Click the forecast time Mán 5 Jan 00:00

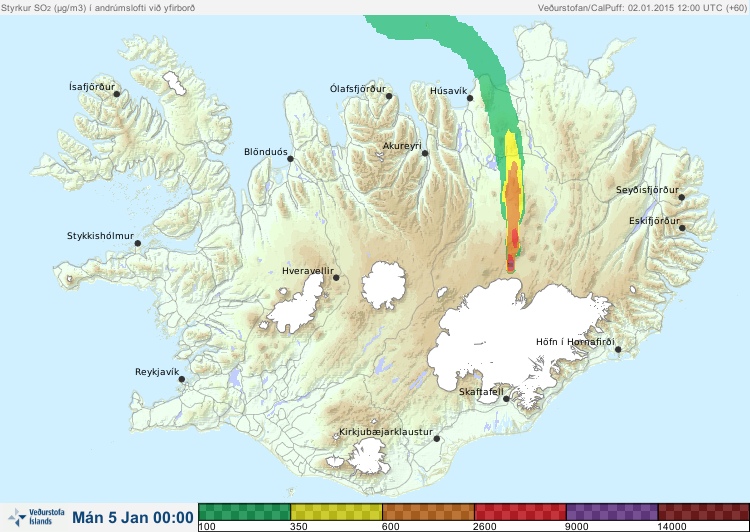(x=133, y=517)
